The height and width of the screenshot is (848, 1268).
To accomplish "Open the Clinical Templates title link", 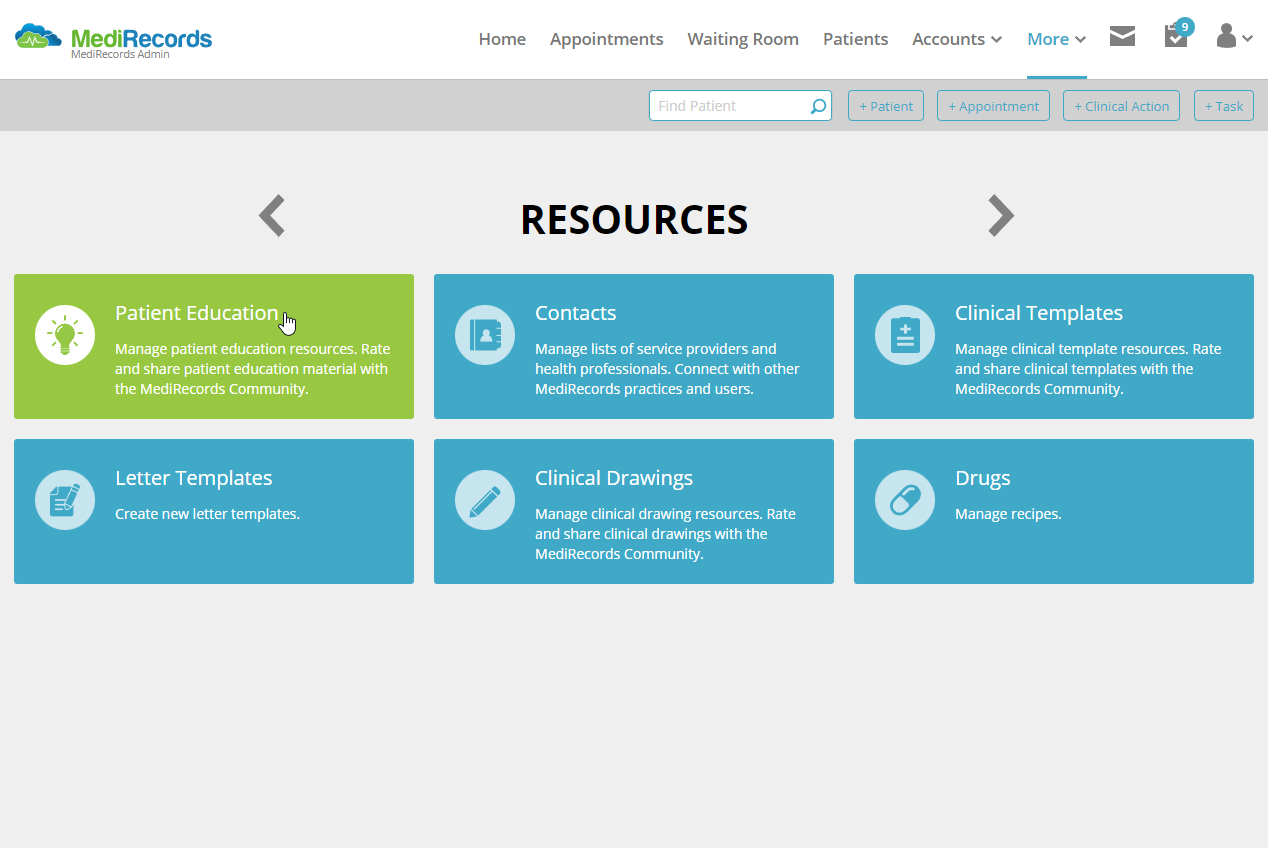I will point(1039,313).
